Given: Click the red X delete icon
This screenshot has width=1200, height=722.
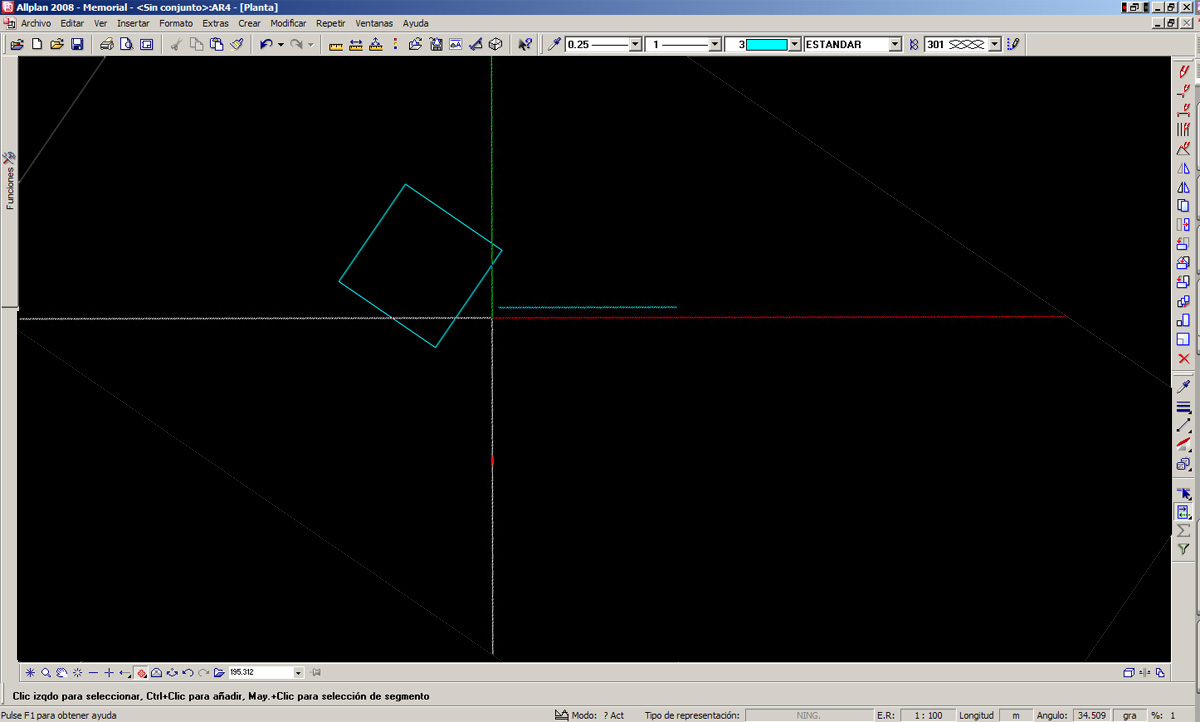Looking at the screenshot, I should click(1184, 358).
